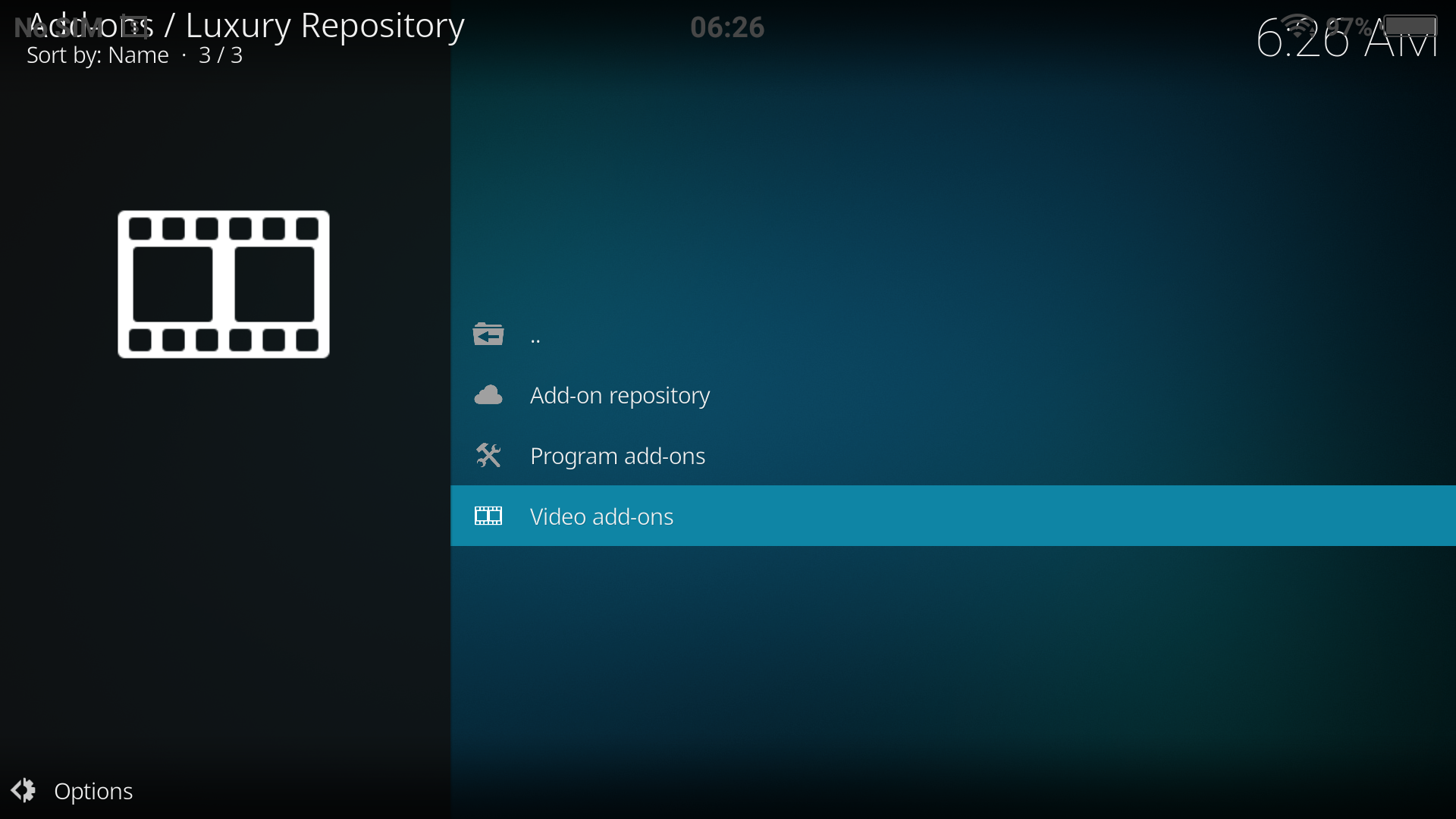Click the large filmstrip thumbnail on the left
Screen dimensions: 1456x819
coord(223,284)
